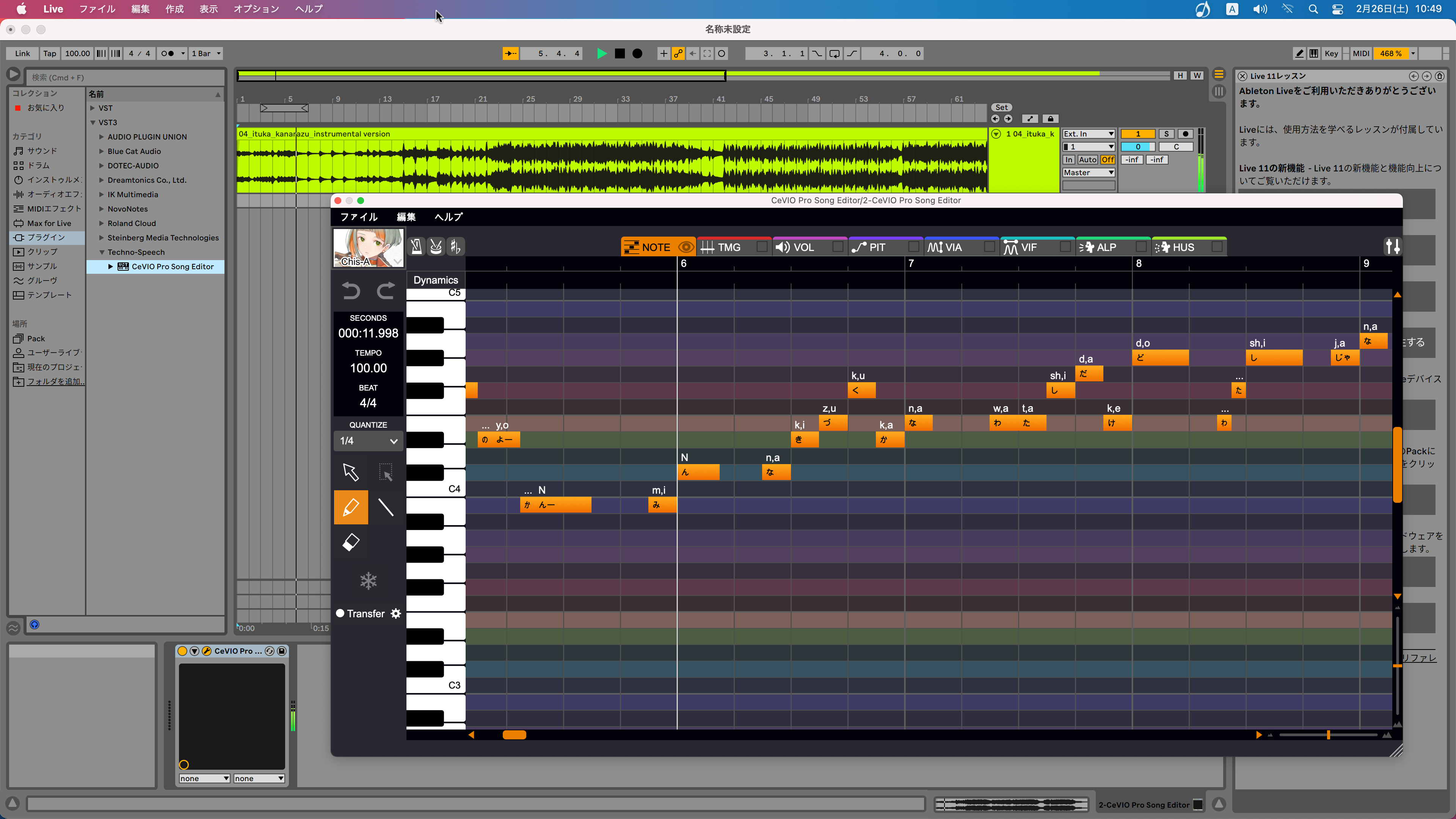Open macOS Control Center icon

point(1337,9)
